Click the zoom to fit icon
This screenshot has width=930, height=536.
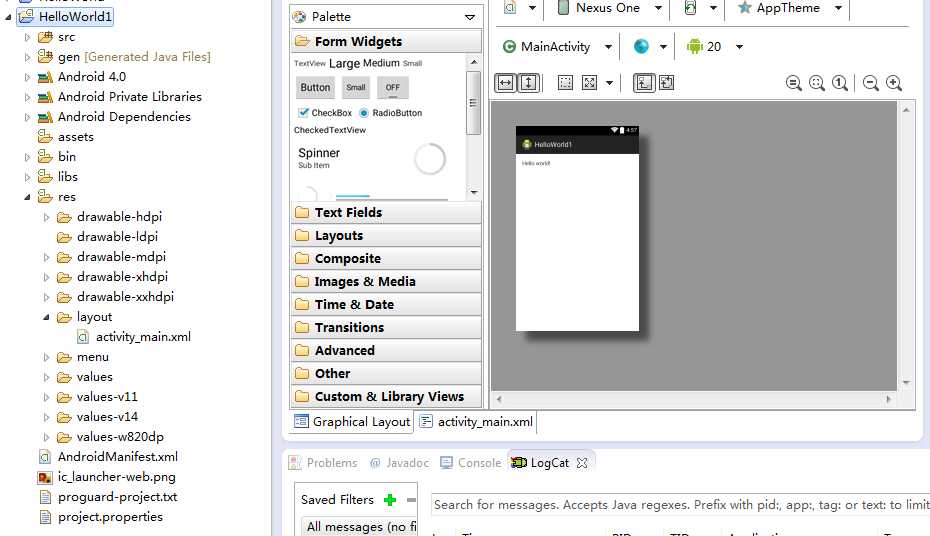(x=817, y=83)
